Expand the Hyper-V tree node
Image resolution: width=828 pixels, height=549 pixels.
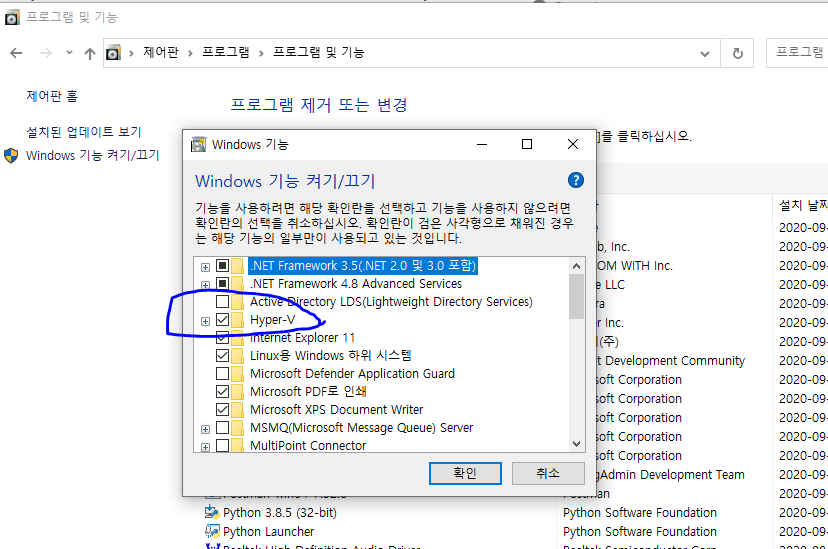pyautogui.click(x=205, y=321)
